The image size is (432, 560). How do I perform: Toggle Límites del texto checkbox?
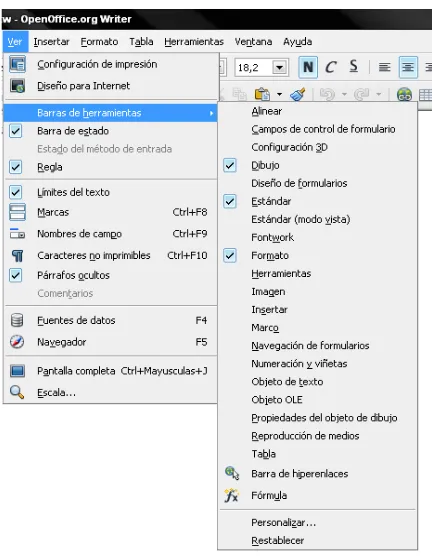tap(15, 192)
